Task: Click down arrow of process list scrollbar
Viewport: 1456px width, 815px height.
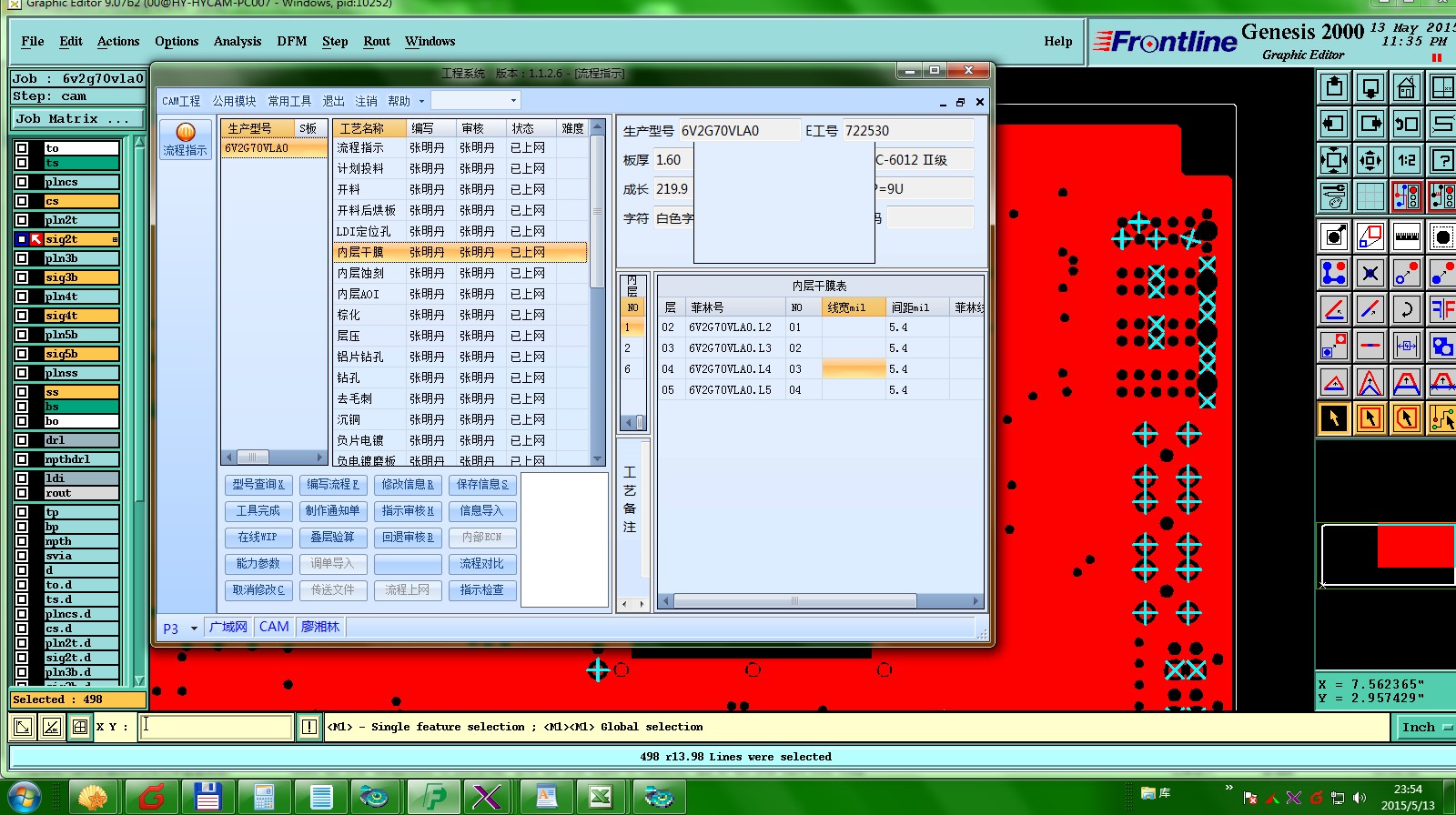Action: 598,459
